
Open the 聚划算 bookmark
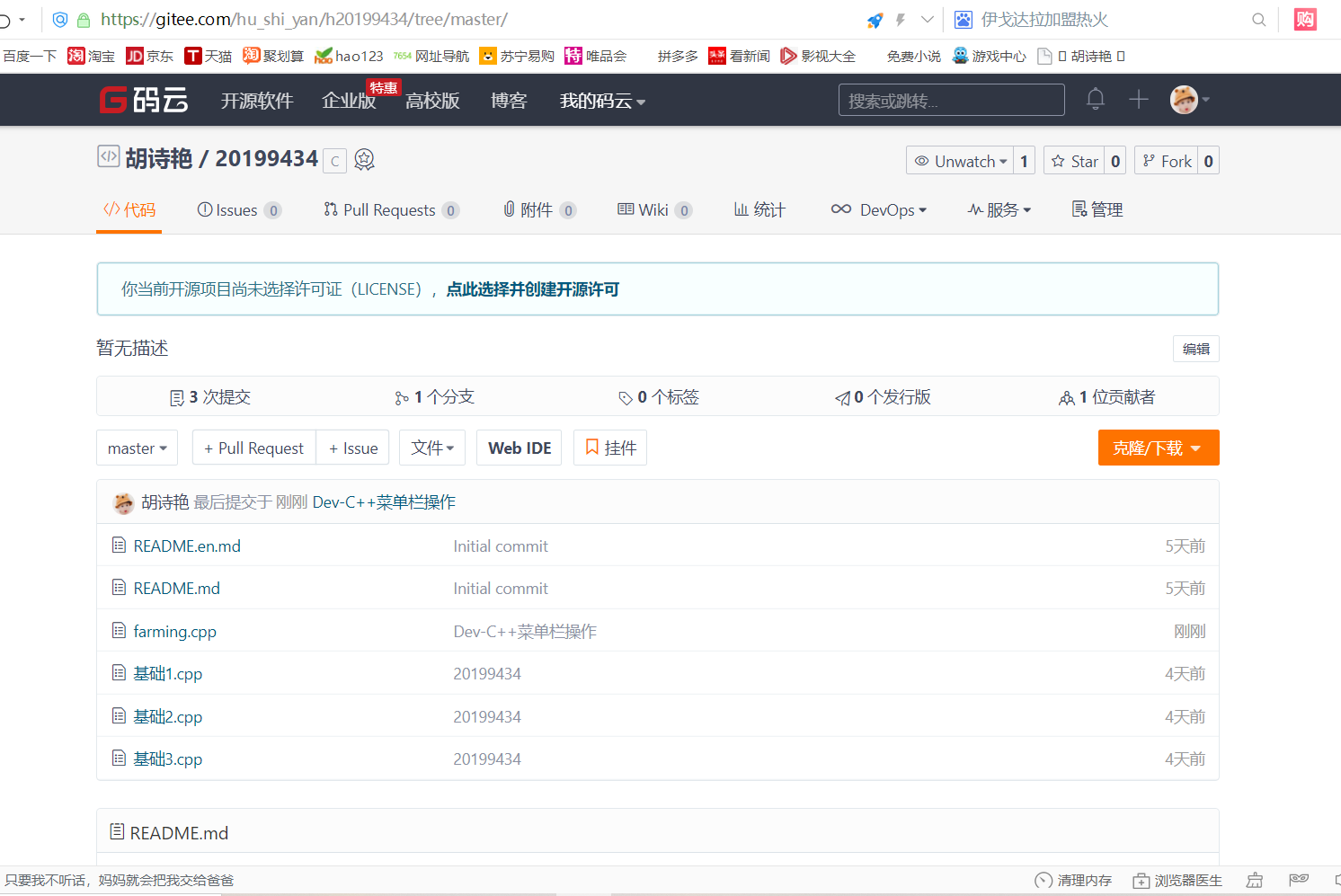click(x=273, y=56)
